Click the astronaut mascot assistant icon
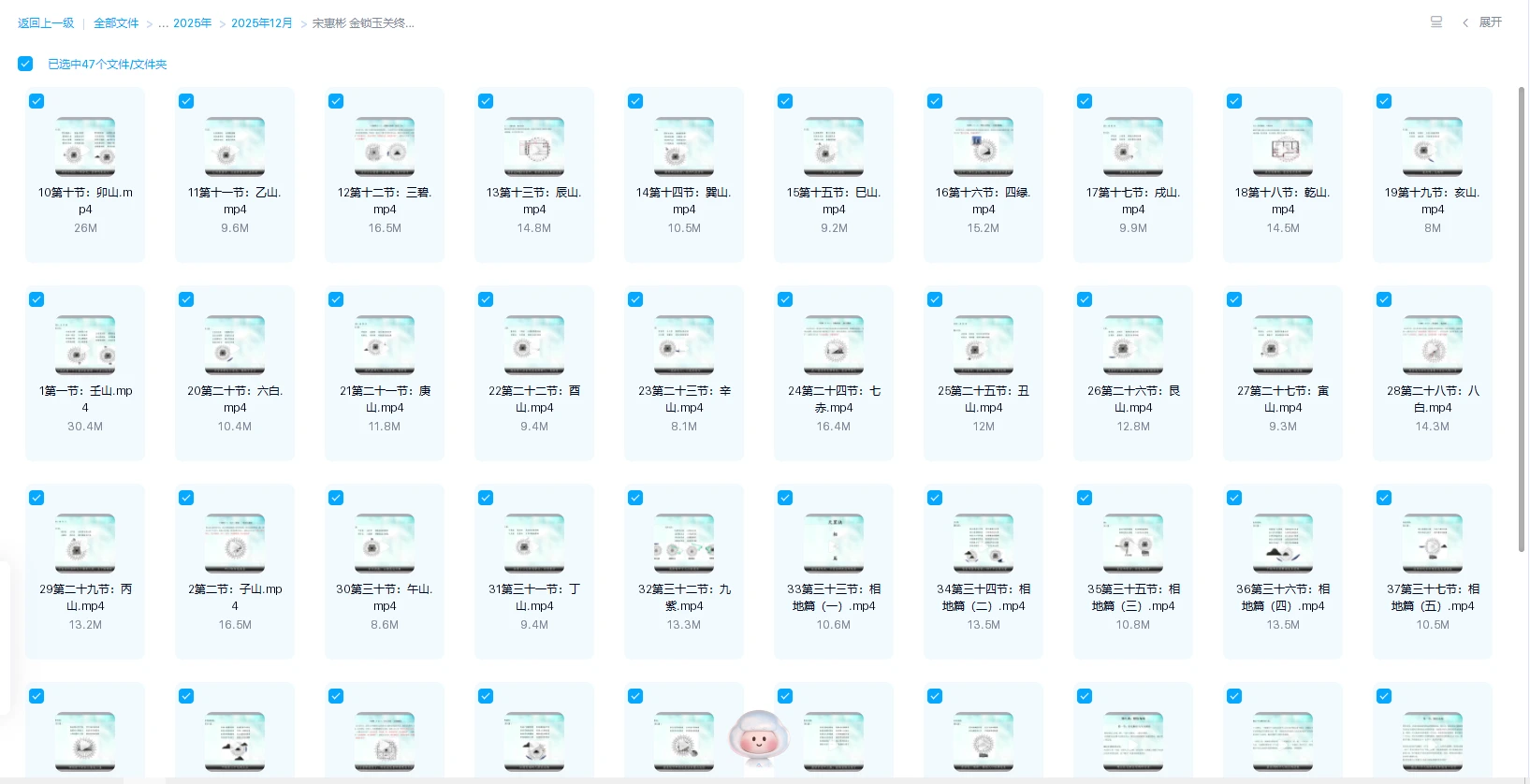 pos(759,739)
